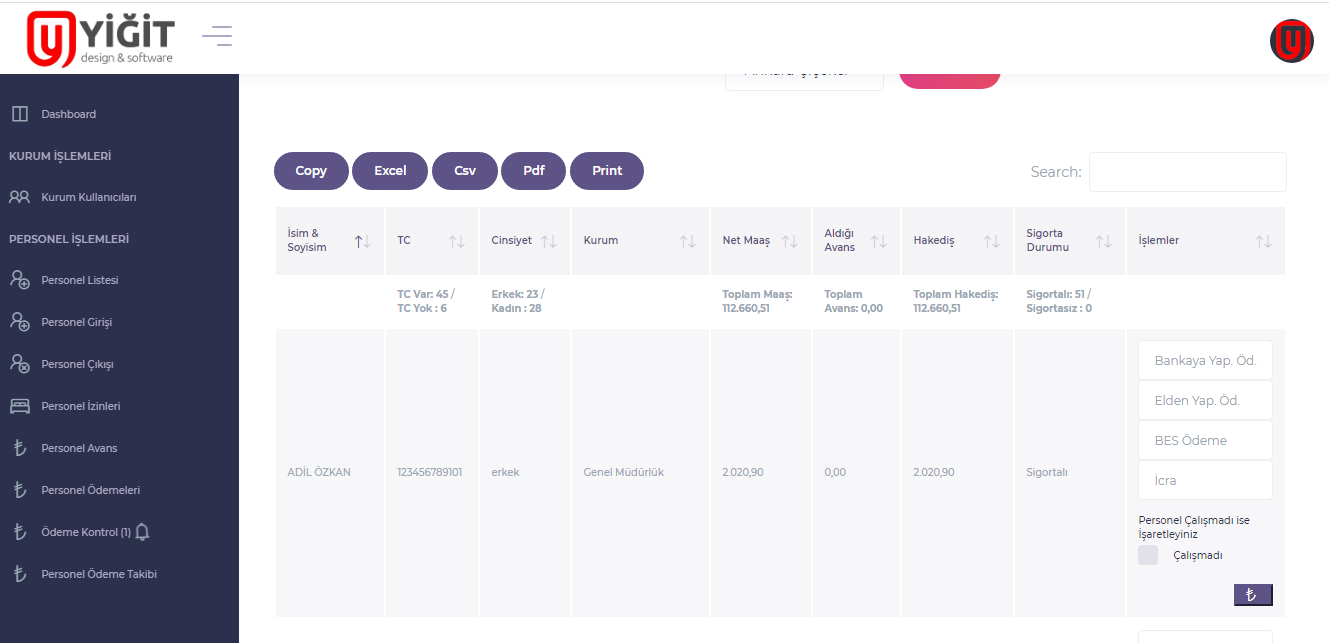Sort by İşlemler column arrows
The height and width of the screenshot is (643, 1329).
click(x=1264, y=241)
